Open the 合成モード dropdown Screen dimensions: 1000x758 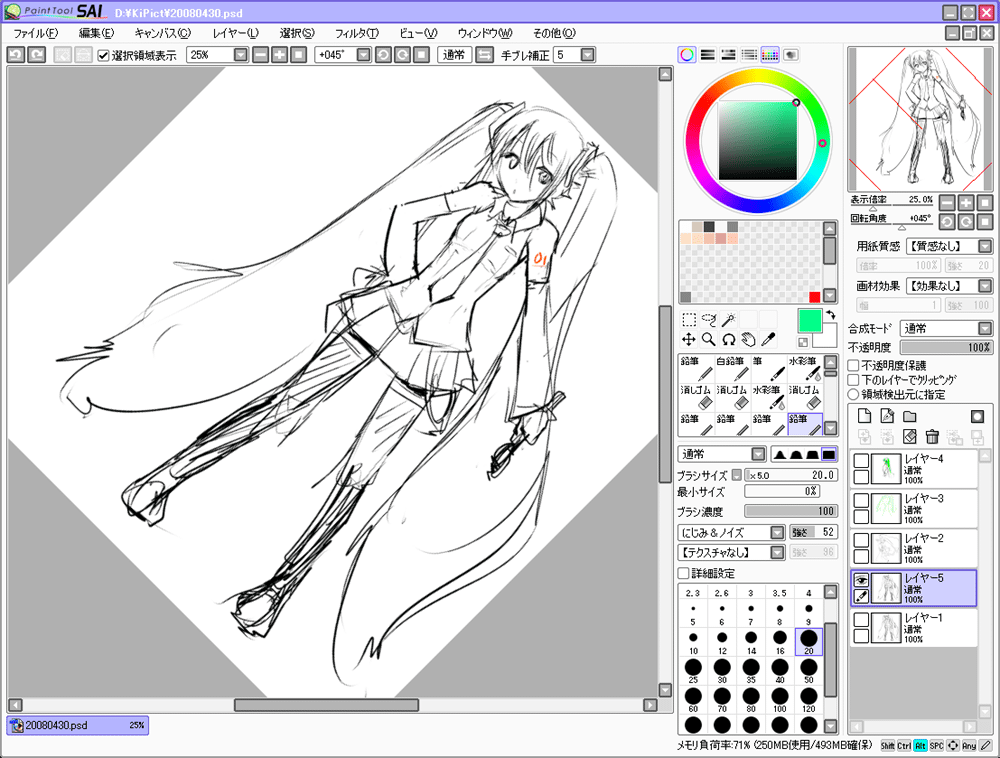click(x=985, y=328)
